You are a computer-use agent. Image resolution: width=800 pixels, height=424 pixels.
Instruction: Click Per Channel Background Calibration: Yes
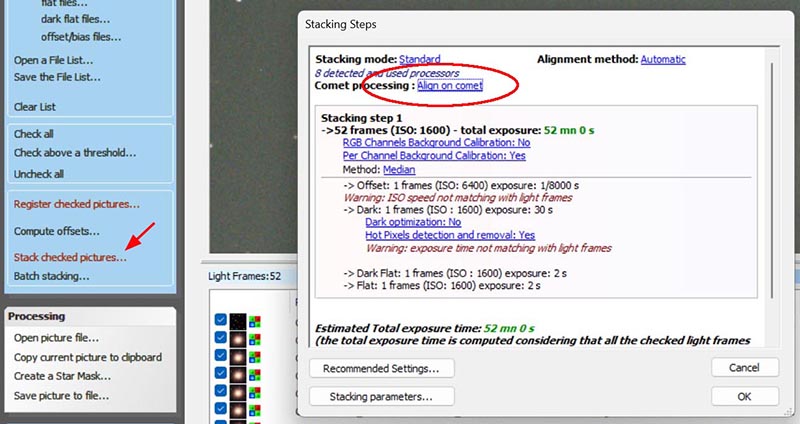[434, 156]
